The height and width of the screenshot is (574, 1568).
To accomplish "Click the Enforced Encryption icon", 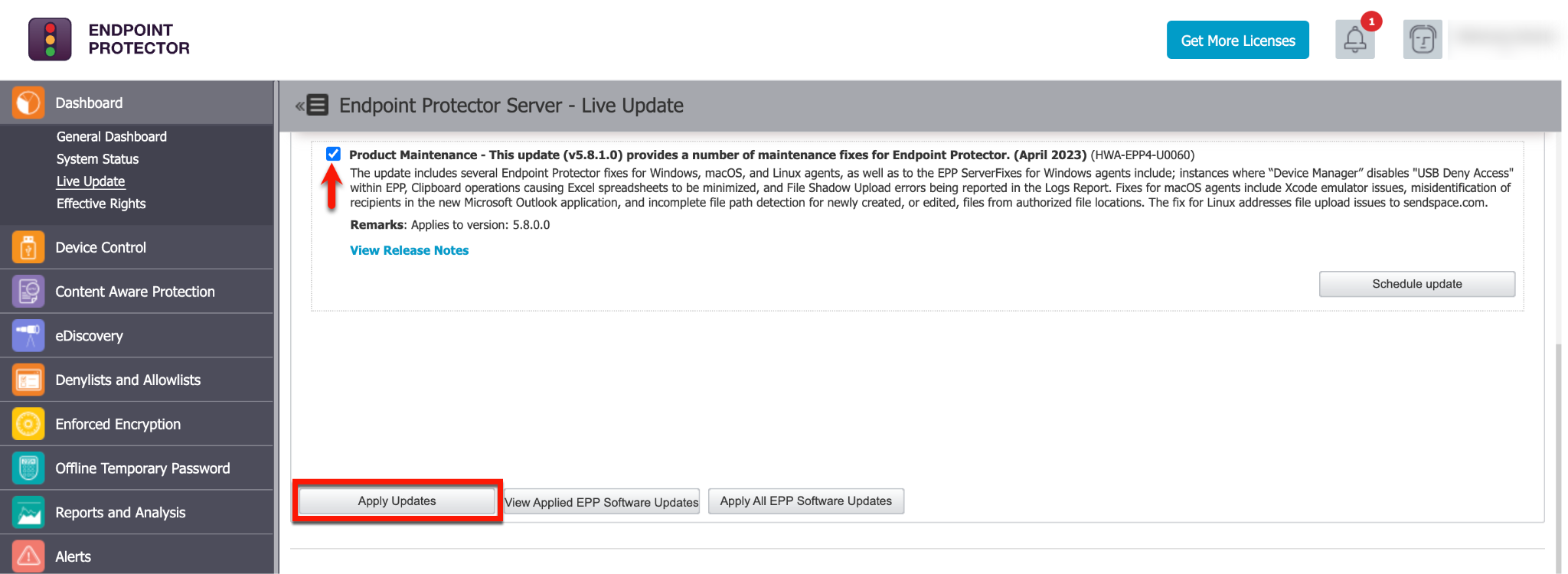I will [28, 424].
